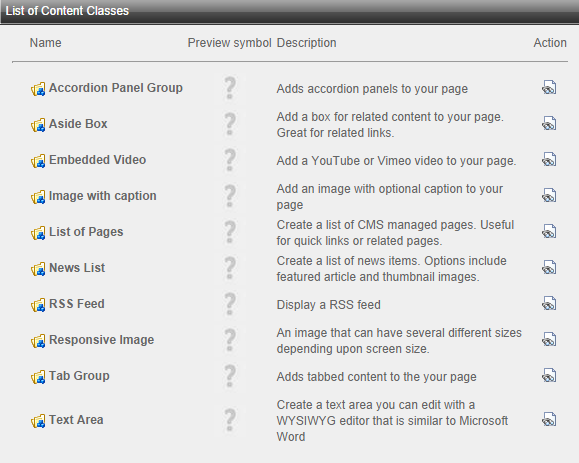Image resolution: width=579 pixels, height=463 pixels.
Task: Open the List of Pages content class
Action: [x=86, y=232]
